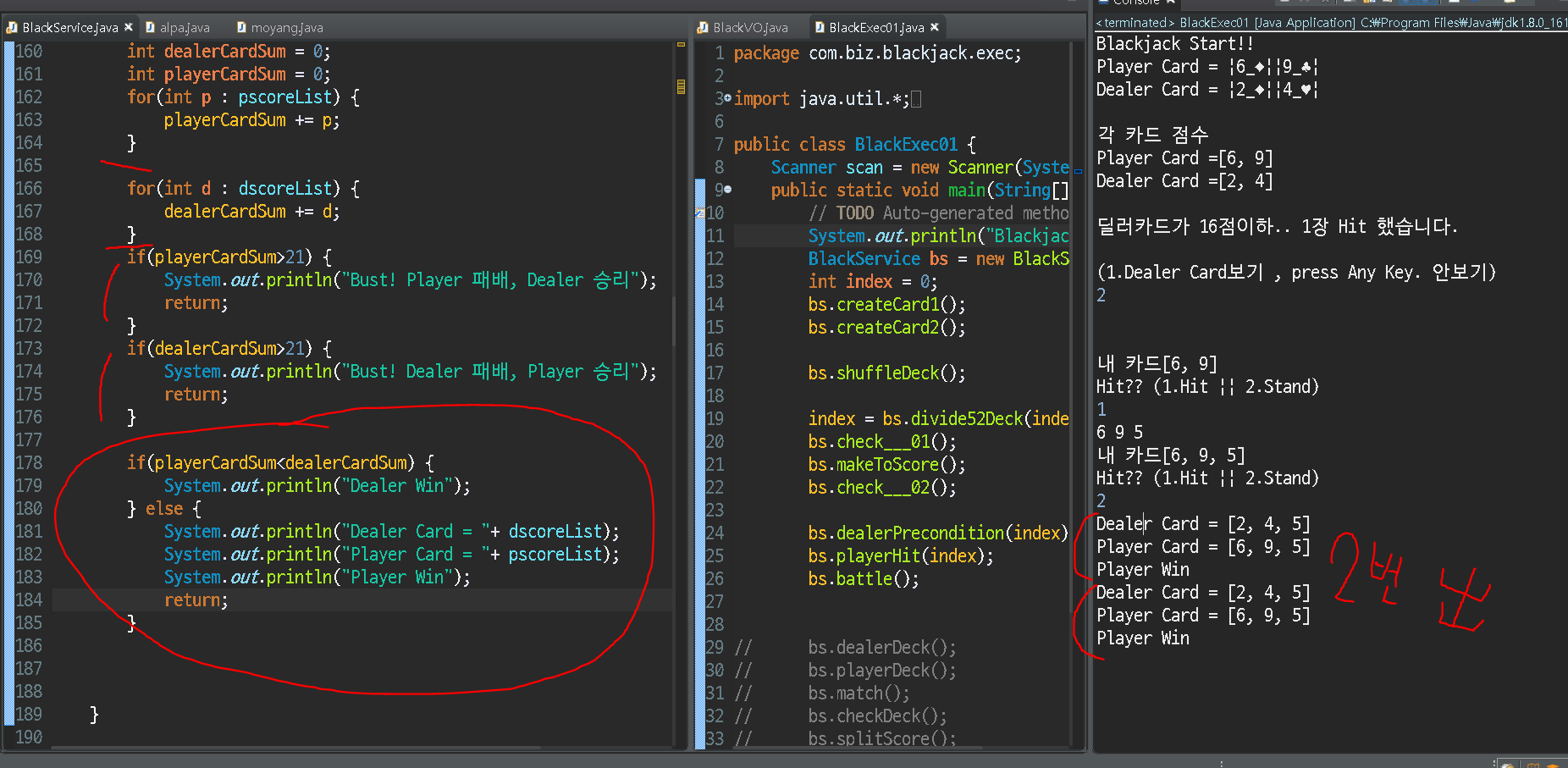This screenshot has width=1568, height=768.
Task: Click 'bs.playerHit(index);' call
Action: [x=901, y=555]
